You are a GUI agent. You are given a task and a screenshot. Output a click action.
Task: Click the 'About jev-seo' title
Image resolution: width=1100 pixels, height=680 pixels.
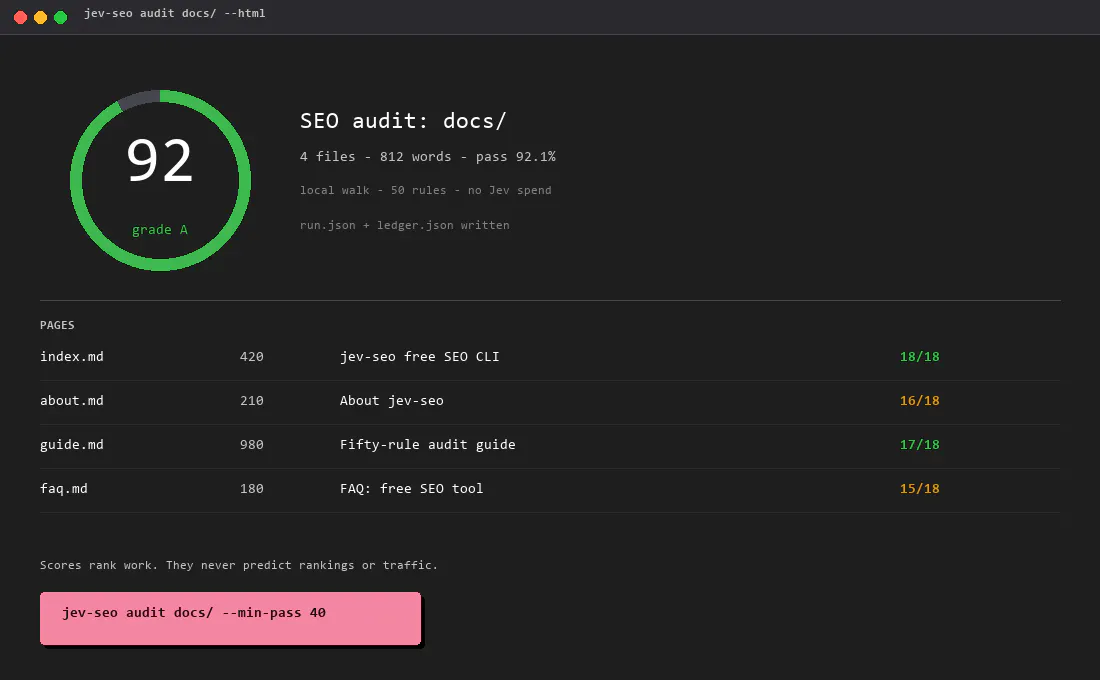point(391,401)
